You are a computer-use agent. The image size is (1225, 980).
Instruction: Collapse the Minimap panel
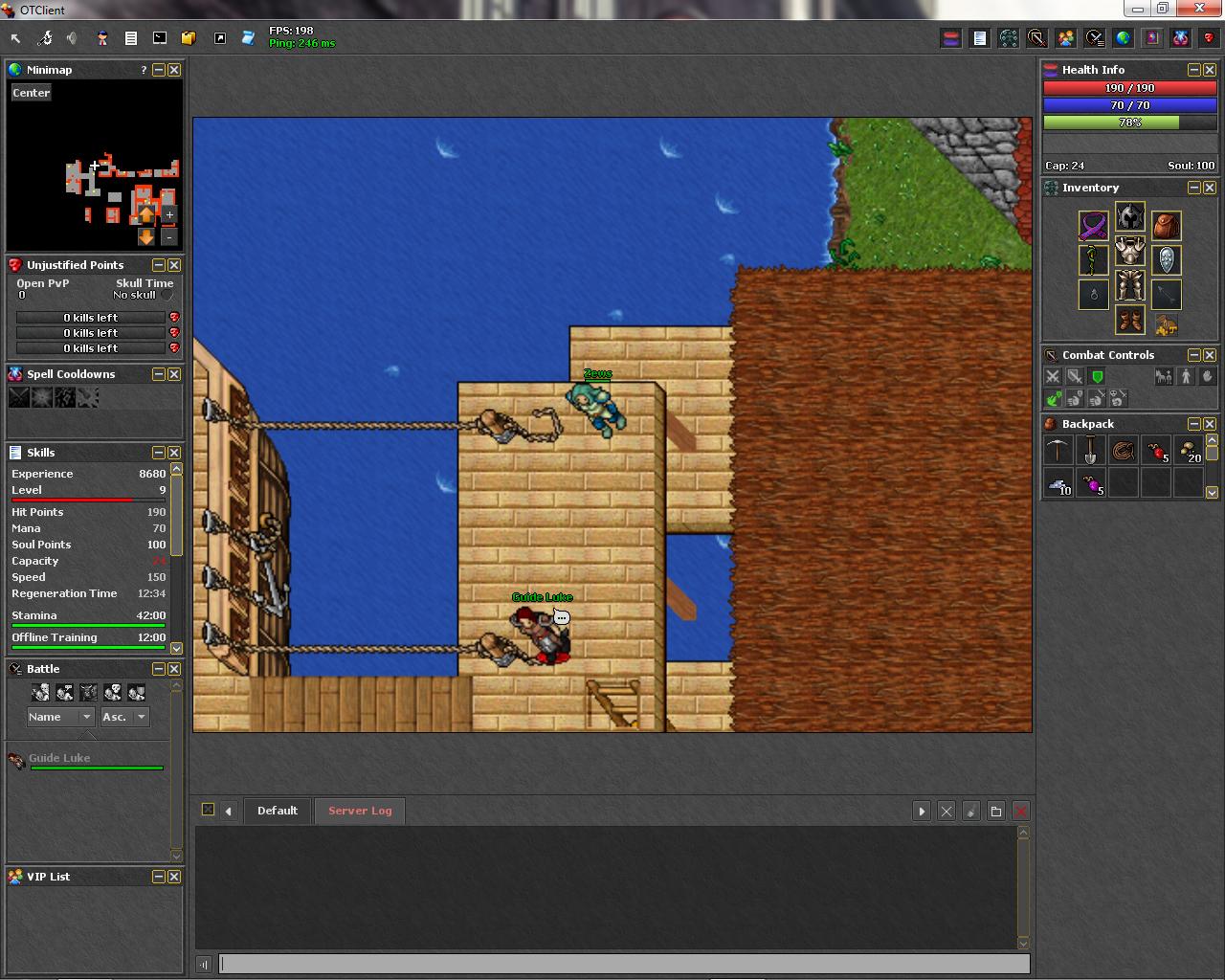159,70
